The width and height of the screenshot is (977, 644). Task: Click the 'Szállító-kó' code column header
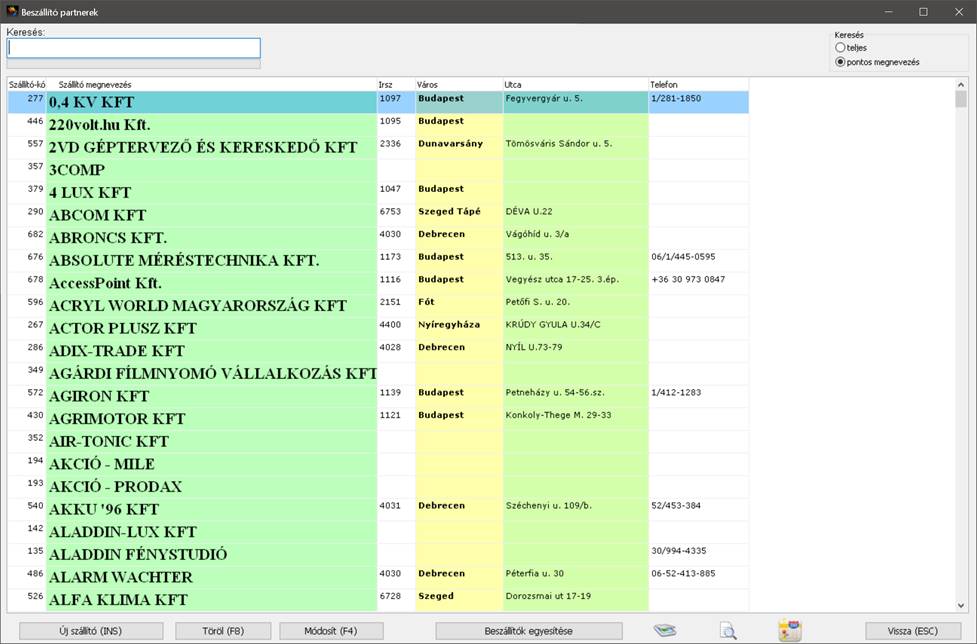click(x=27, y=85)
